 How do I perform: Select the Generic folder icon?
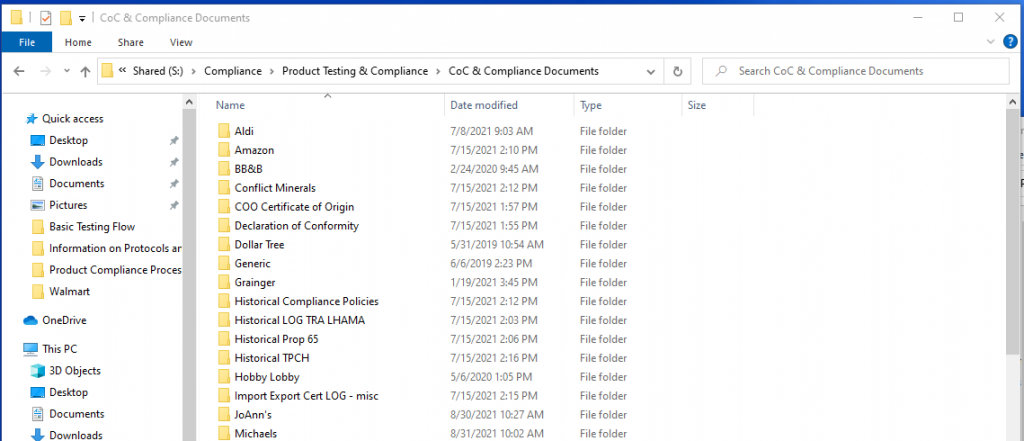point(224,264)
